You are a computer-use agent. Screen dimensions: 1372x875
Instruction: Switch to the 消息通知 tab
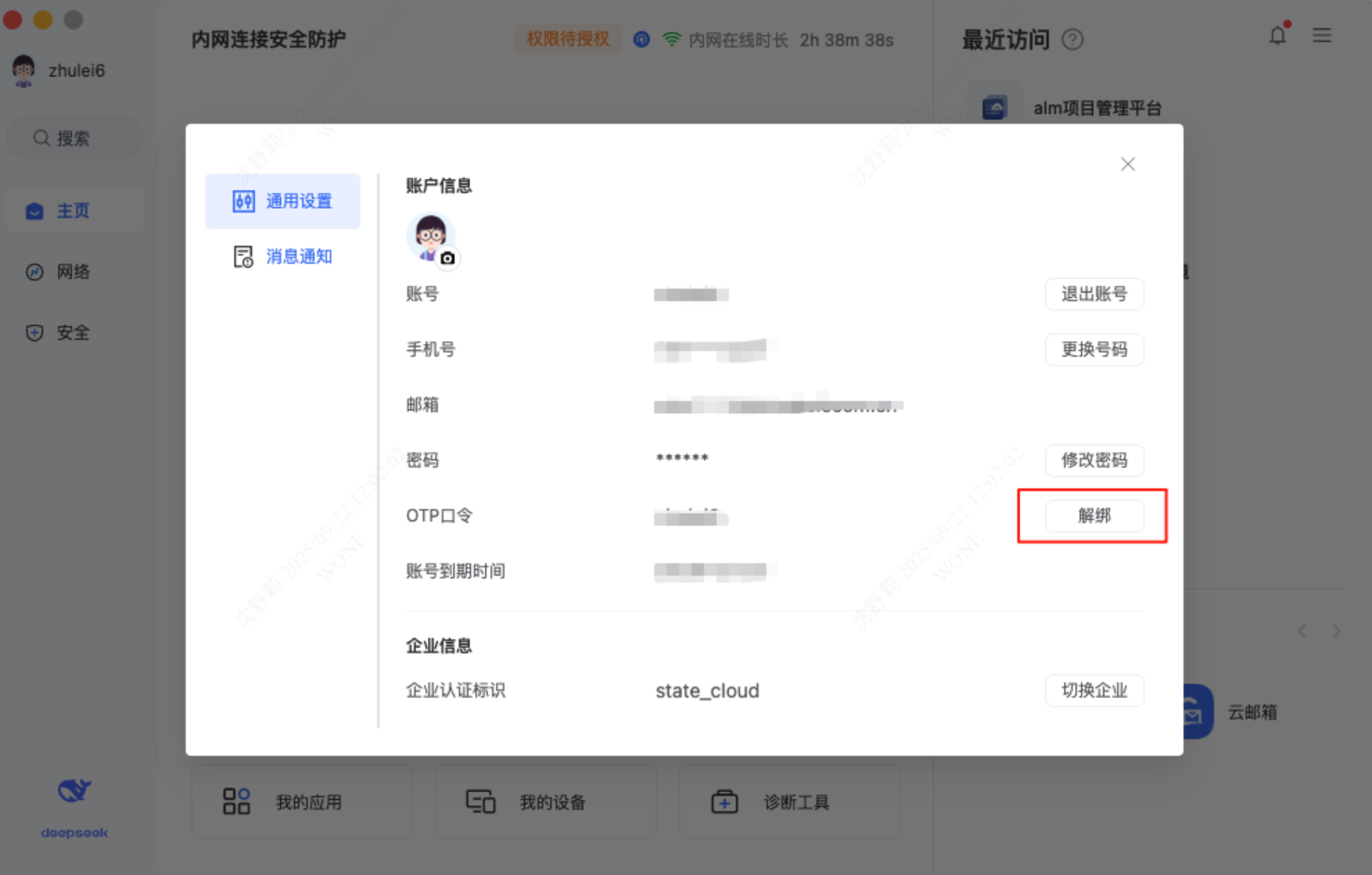tap(283, 257)
